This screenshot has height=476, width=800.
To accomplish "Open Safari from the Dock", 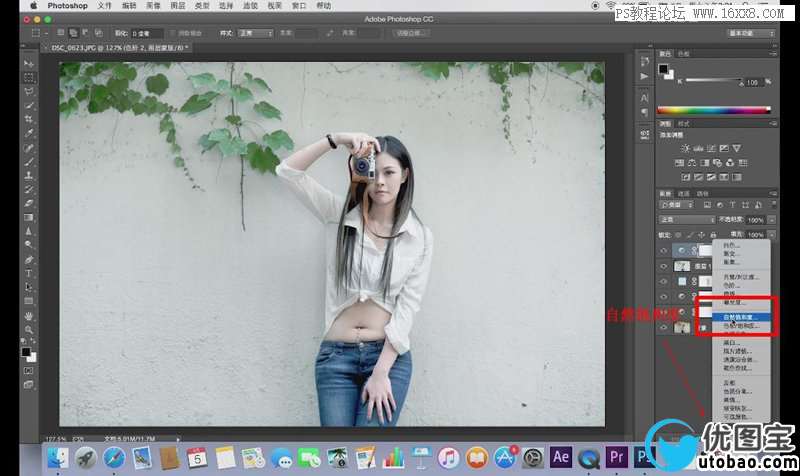I will coord(114,458).
